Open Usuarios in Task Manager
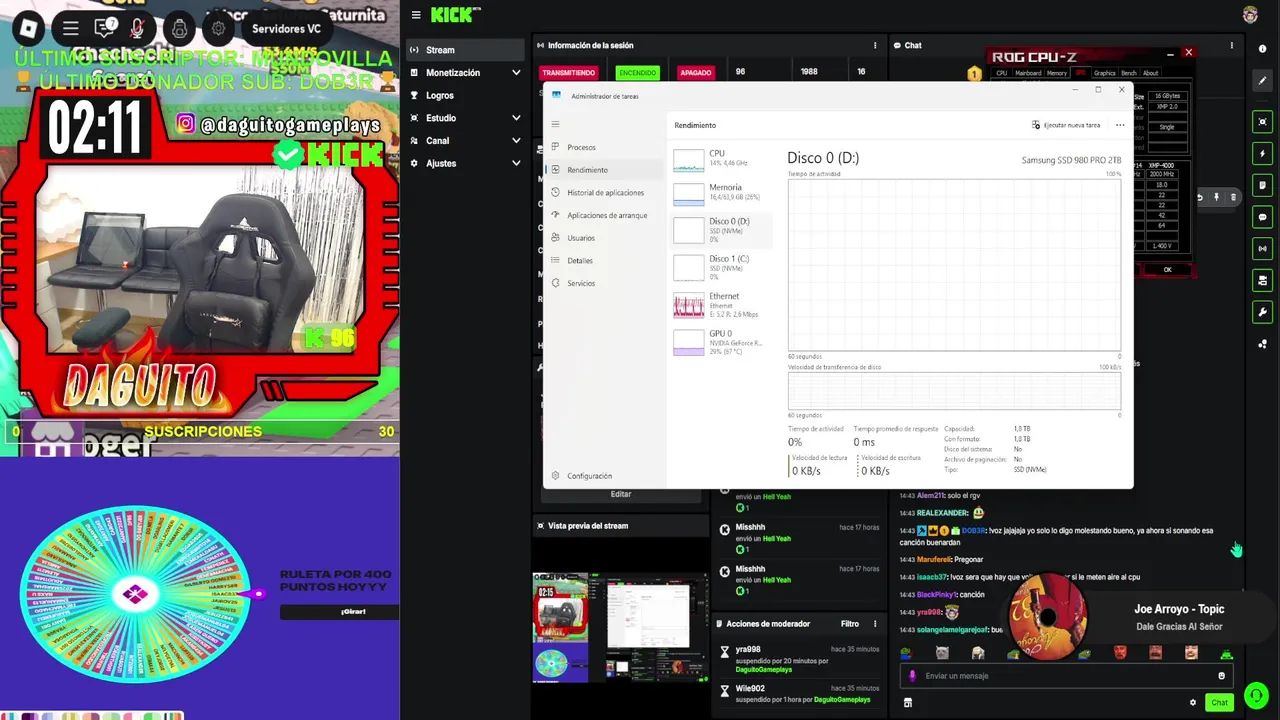Image resolution: width=1280 pixels, height=720 pixels. (605, 238)
